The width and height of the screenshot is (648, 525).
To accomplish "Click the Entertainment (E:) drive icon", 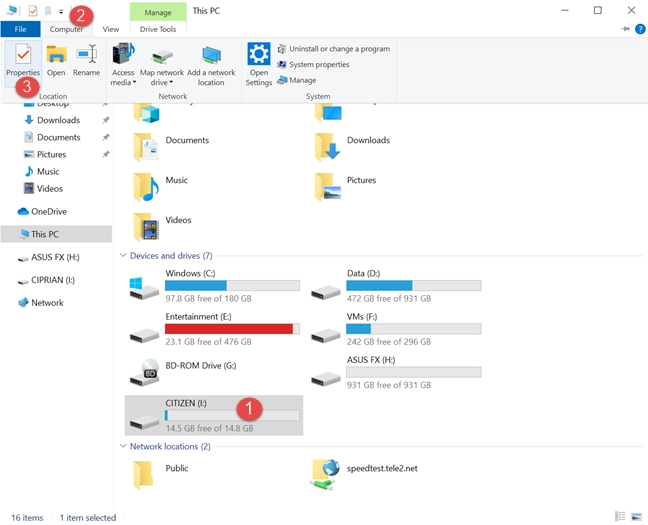I will [x=144, y=335].
